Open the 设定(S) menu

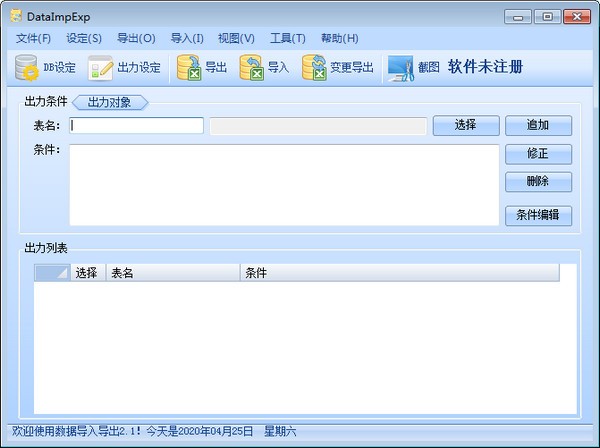tap(84, 38)
